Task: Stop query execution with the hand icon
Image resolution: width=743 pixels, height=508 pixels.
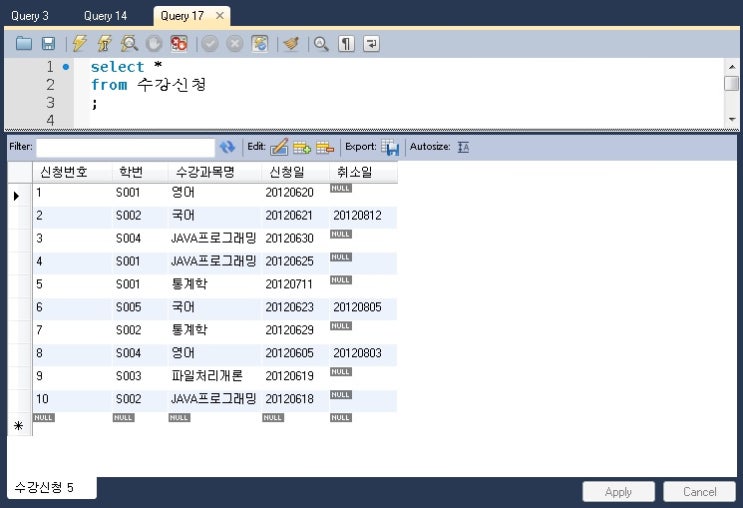Action: point(154,44)
